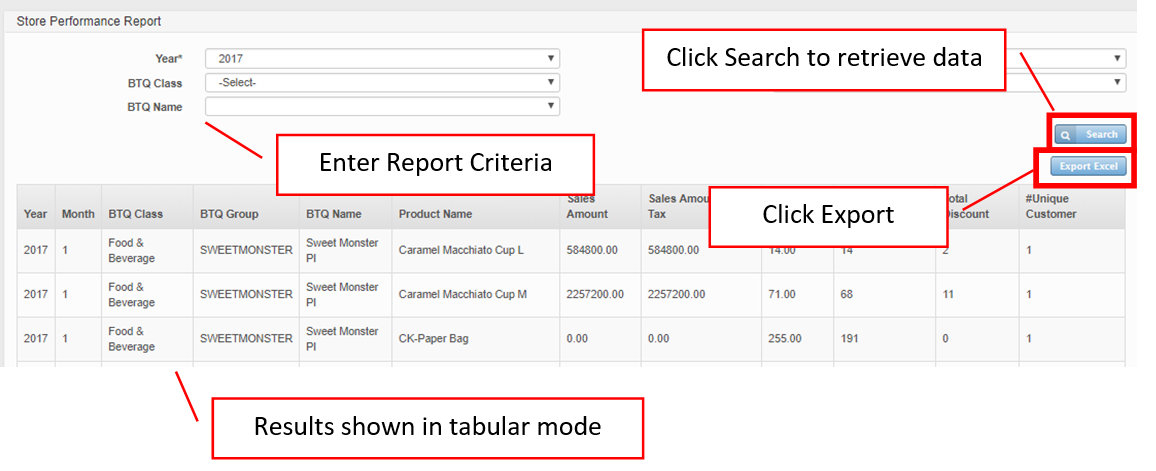This screenshot has height=471, width=1156.
Task: Select the Caramel Macchiato Cup M product cell
Action: [x=461, y=294]
